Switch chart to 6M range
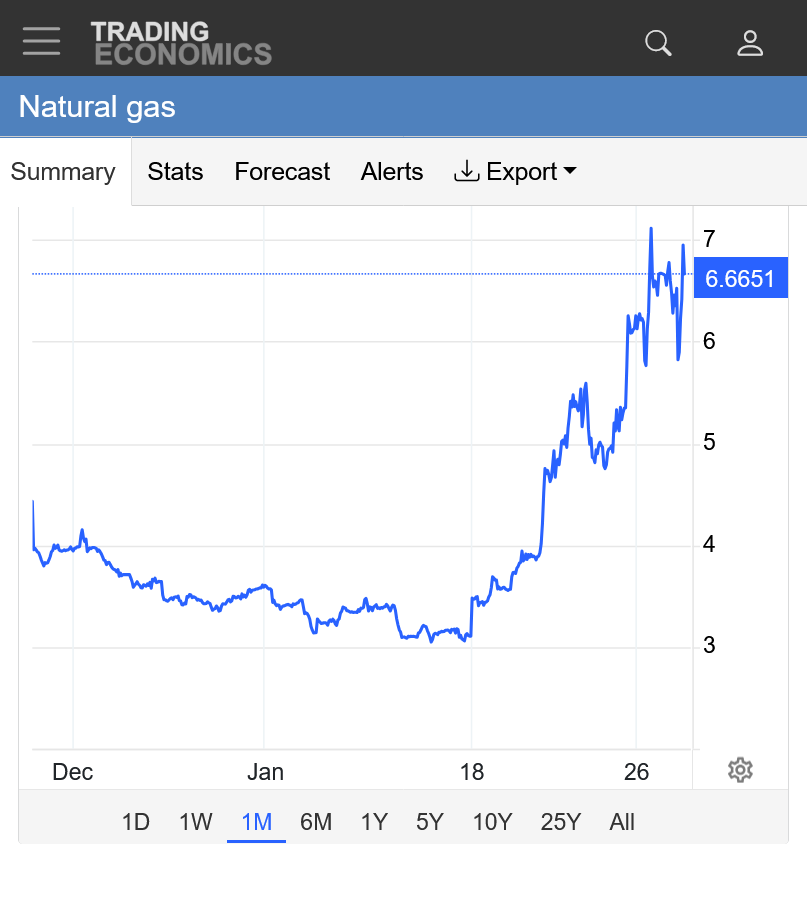This screenshot has height=901, width=807. click(x=316, y=822)
